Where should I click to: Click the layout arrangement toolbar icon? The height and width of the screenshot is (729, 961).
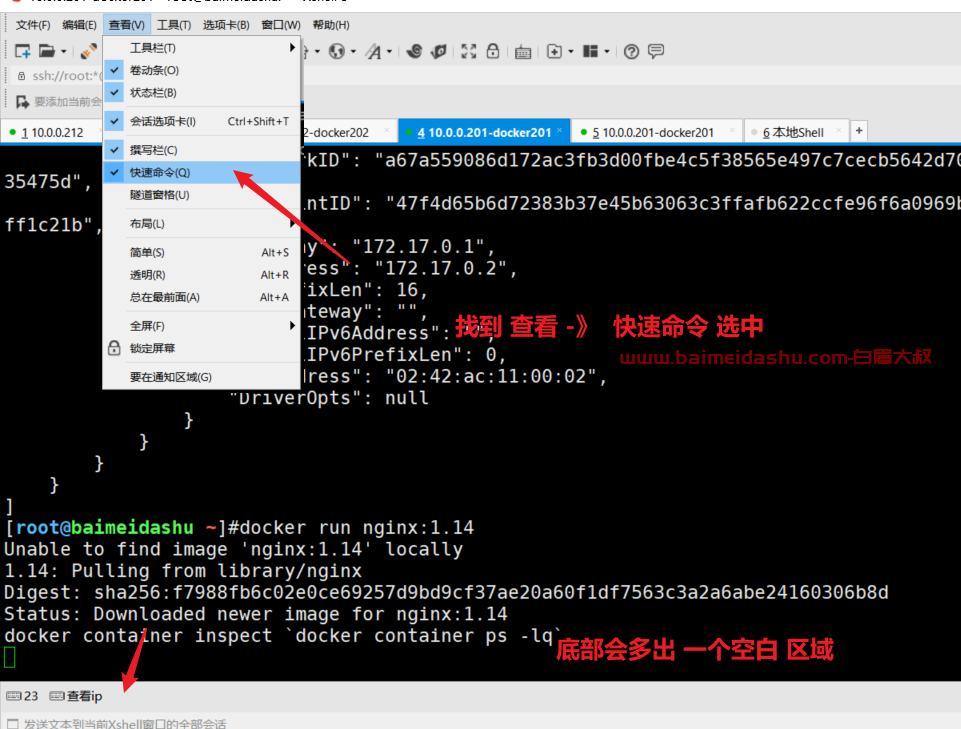coord(590,51)
